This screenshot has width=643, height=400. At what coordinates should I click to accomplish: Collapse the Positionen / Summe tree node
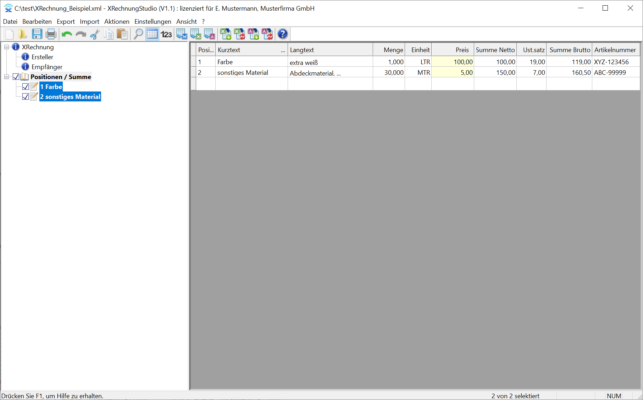point(7,77)
